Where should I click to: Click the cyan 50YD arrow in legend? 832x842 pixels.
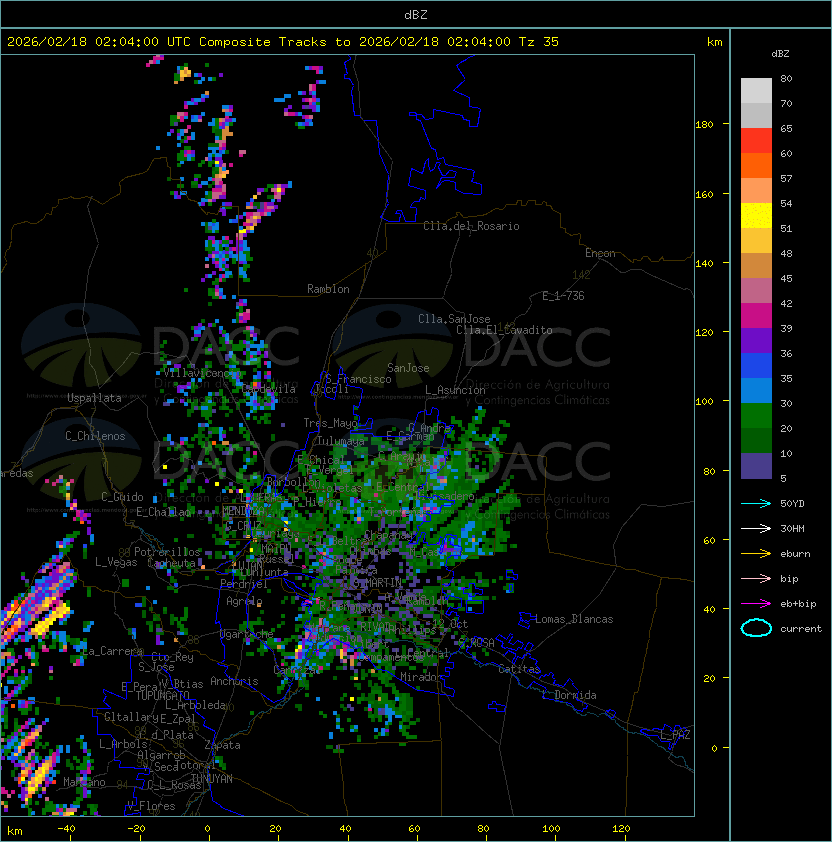click(756, 503)
